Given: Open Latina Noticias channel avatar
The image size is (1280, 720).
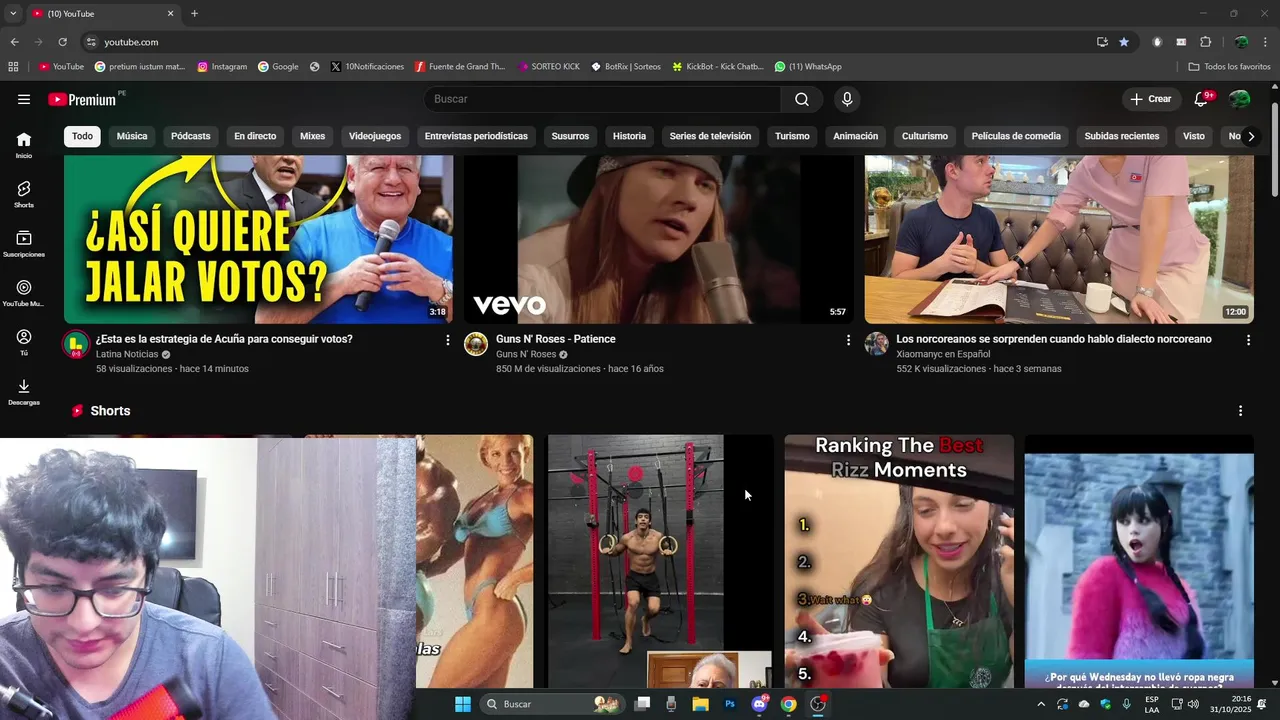Looking at the screenshot, I should [76, 345].
